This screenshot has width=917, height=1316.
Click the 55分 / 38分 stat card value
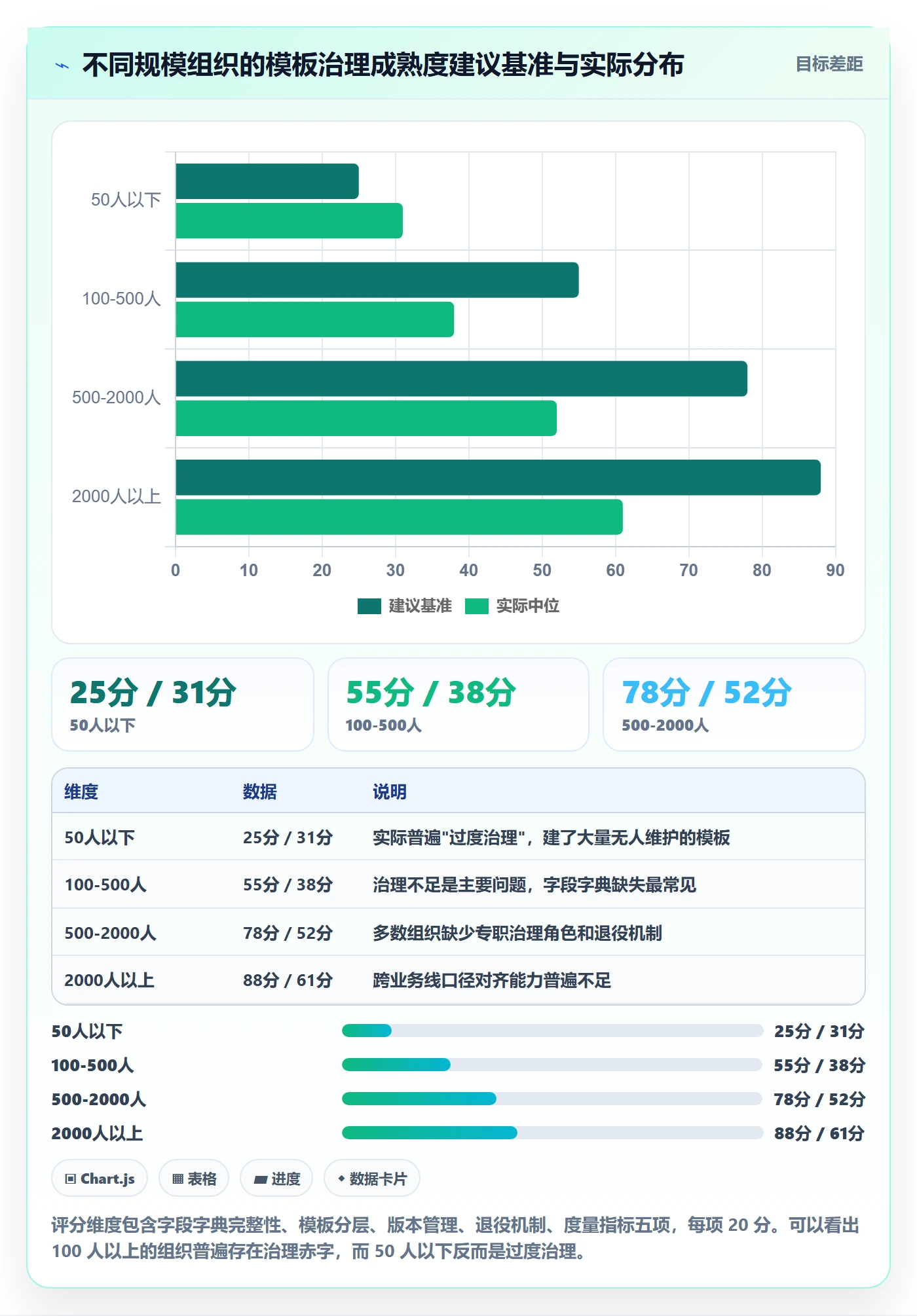coord(431,693)
